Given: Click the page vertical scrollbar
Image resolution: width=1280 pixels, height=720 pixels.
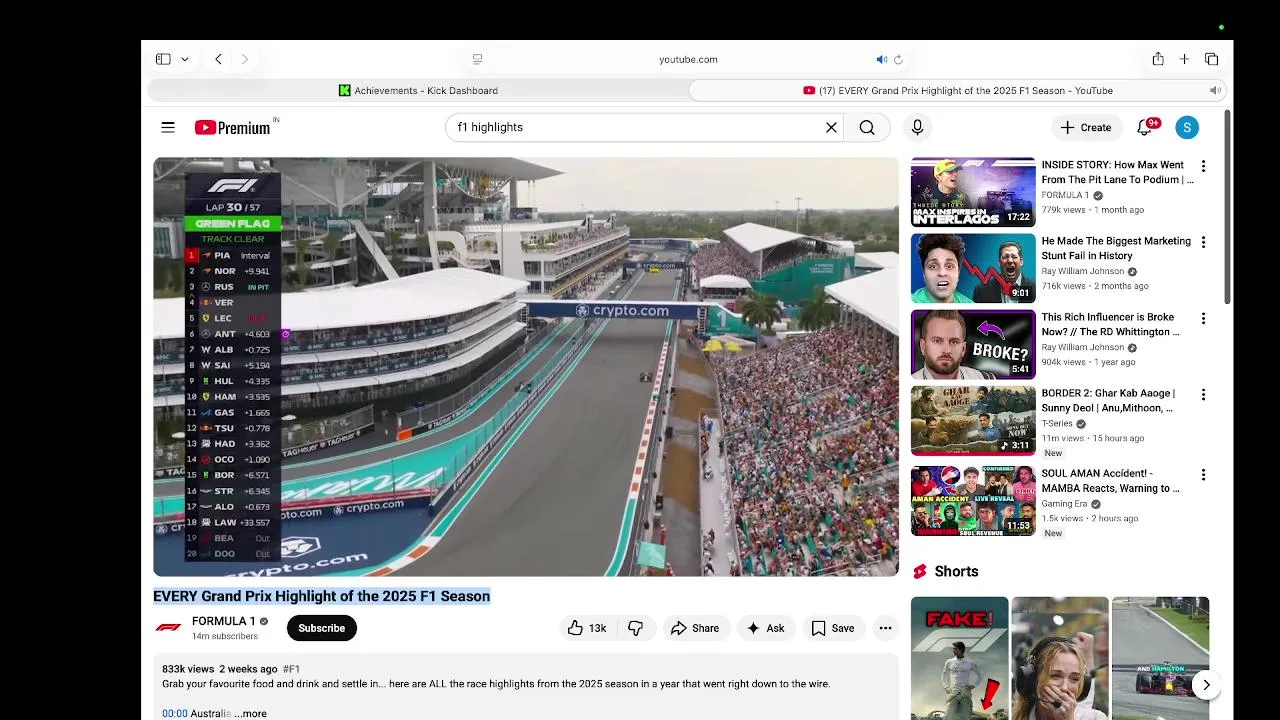Looking at the screenshot, I should click(1228, 205).
